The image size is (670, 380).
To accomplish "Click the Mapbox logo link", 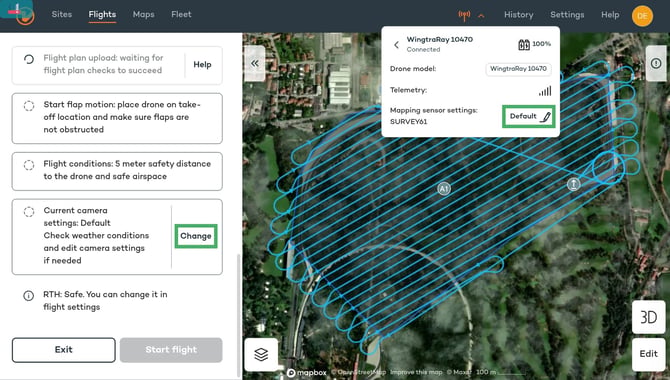I will pos(306,373).
